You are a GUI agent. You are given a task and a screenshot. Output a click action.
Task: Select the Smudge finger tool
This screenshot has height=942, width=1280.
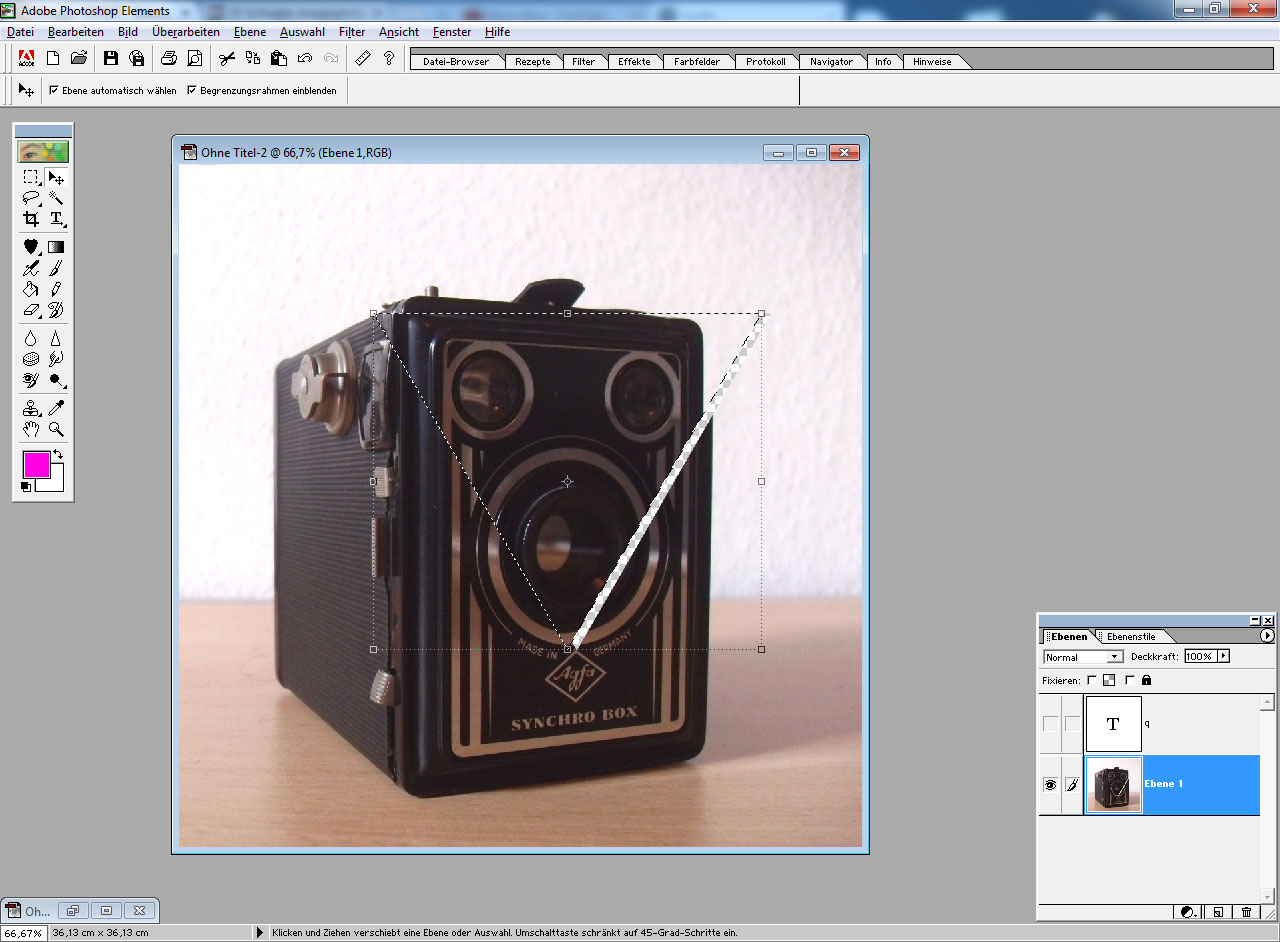[x=56, y=359]
